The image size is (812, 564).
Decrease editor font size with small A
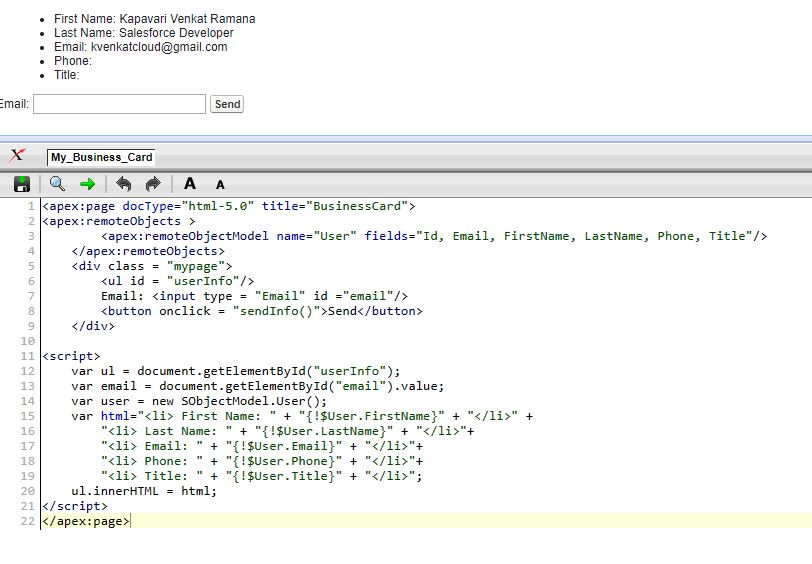tap(220, 185)
